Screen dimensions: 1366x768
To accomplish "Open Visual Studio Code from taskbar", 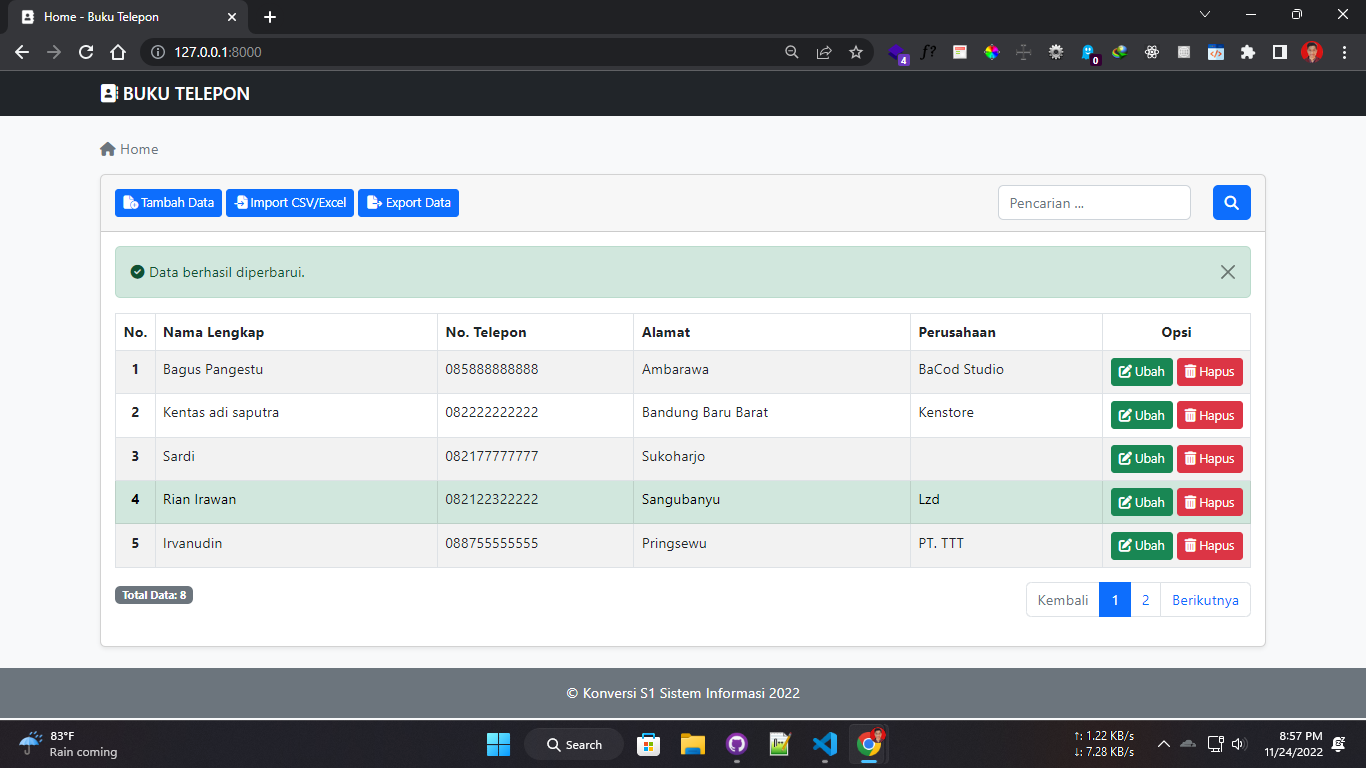I will (825, 744).
